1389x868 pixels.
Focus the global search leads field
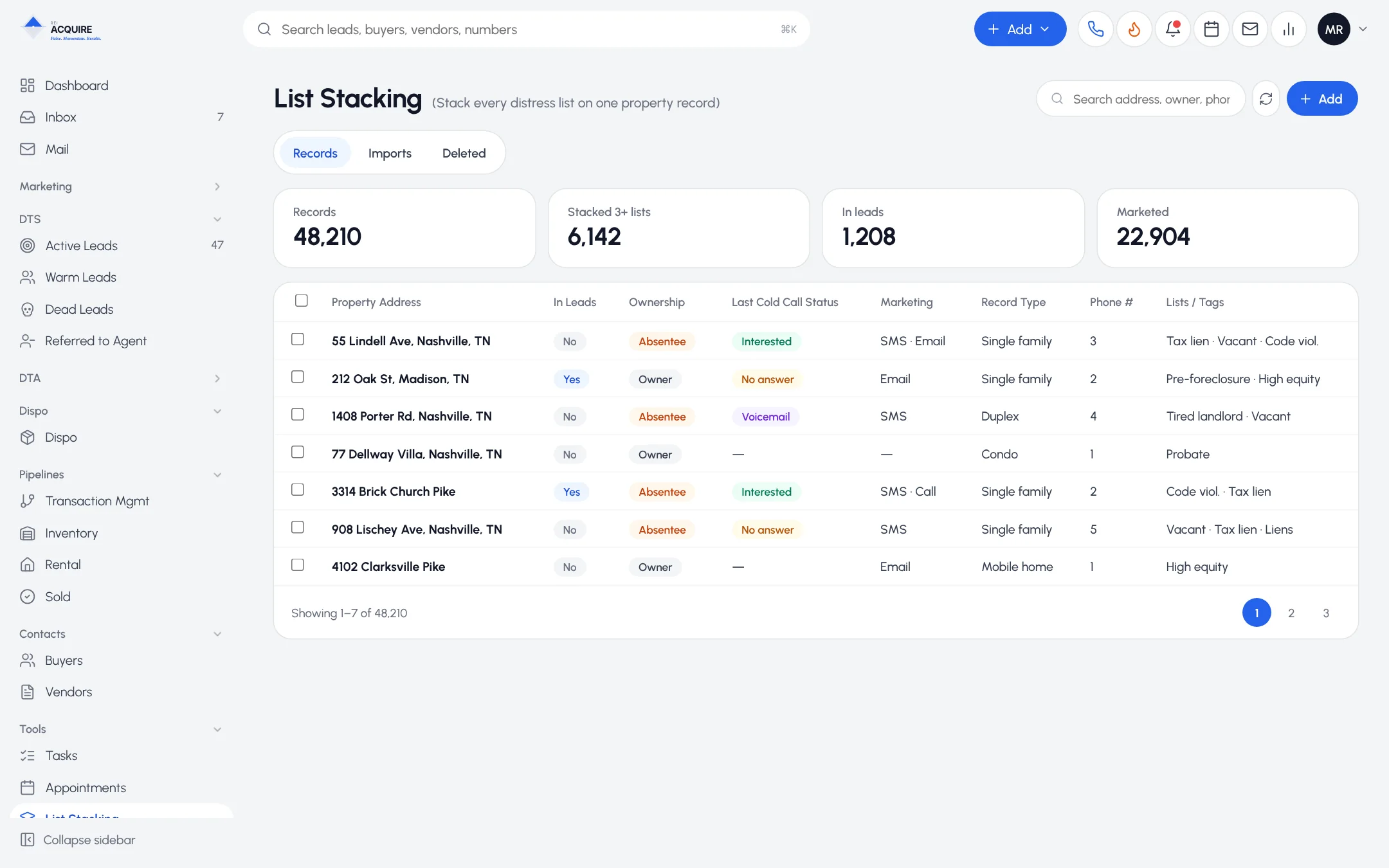pyautogui.click(x=526, y=29)
